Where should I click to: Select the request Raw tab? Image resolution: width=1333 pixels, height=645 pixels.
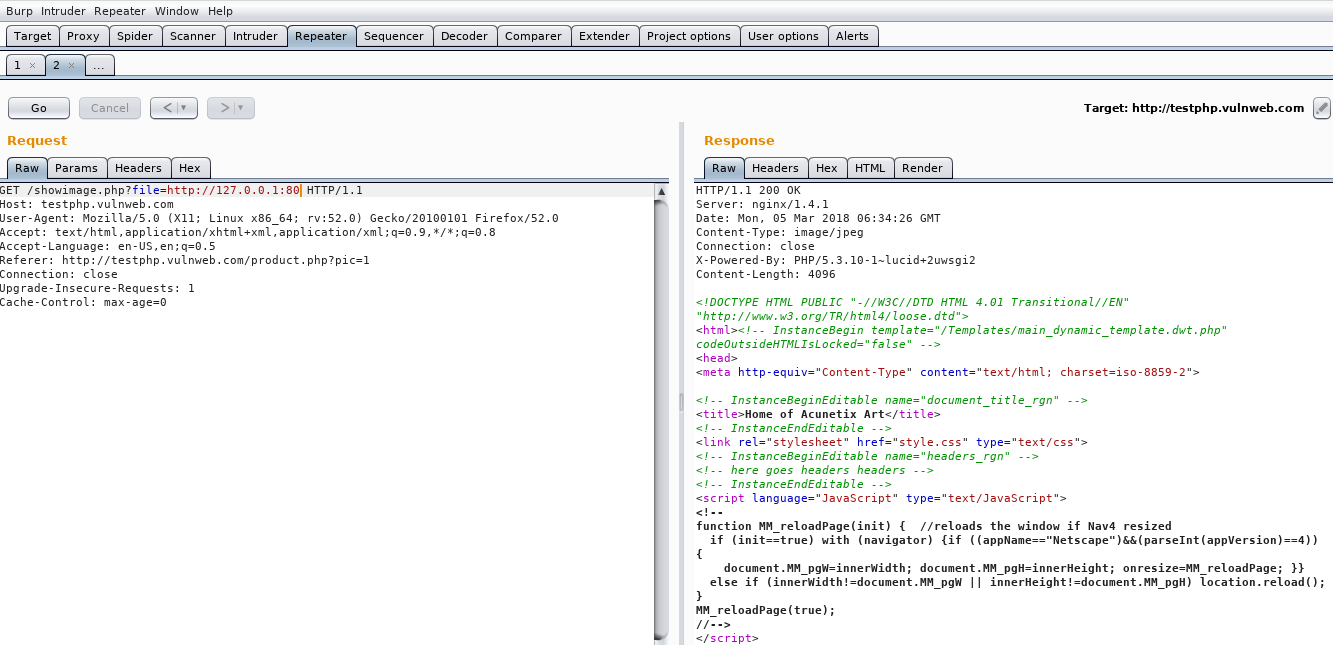pos(27,168)
